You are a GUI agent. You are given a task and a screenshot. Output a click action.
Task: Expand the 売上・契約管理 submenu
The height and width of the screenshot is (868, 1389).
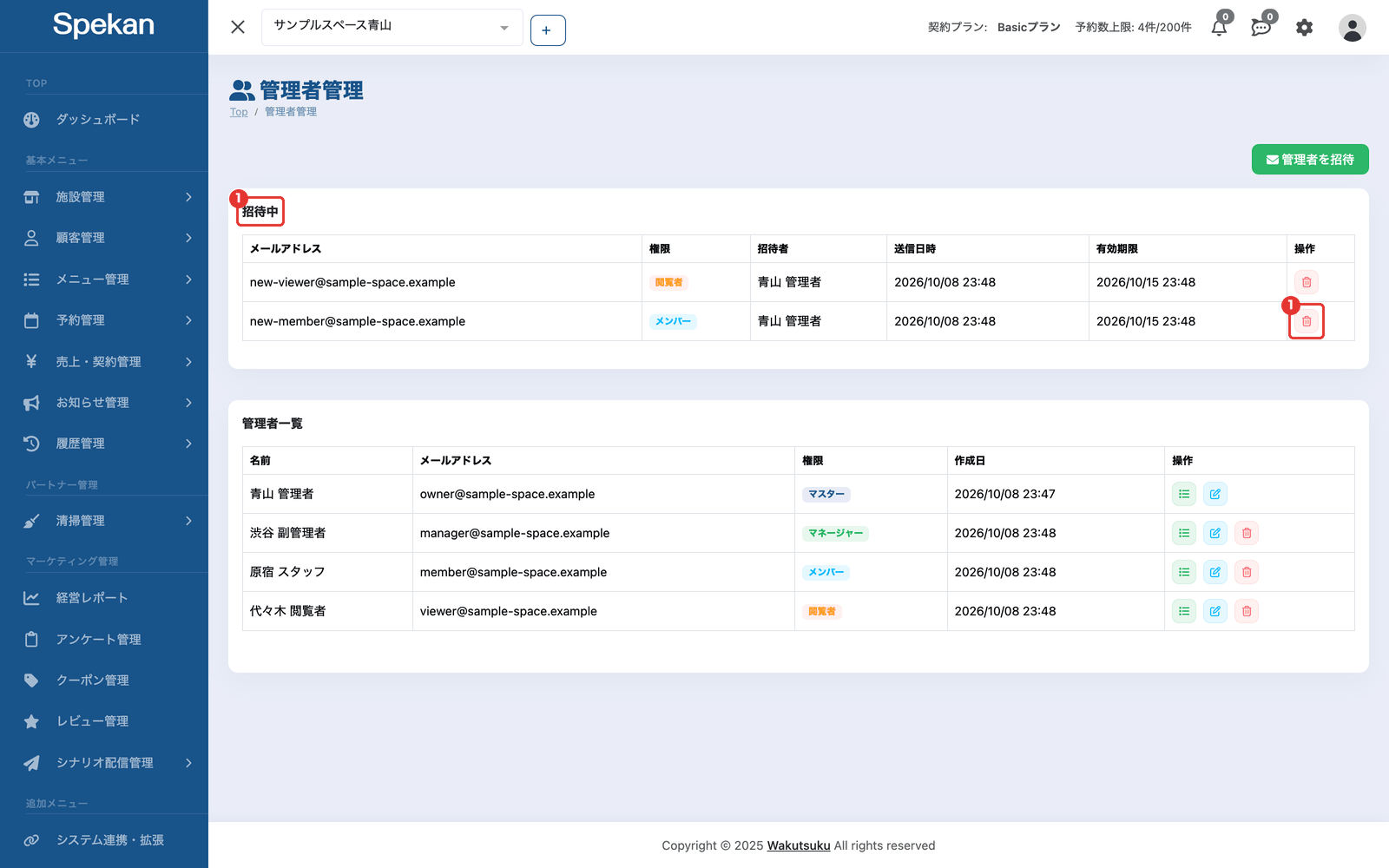(104, 362)
